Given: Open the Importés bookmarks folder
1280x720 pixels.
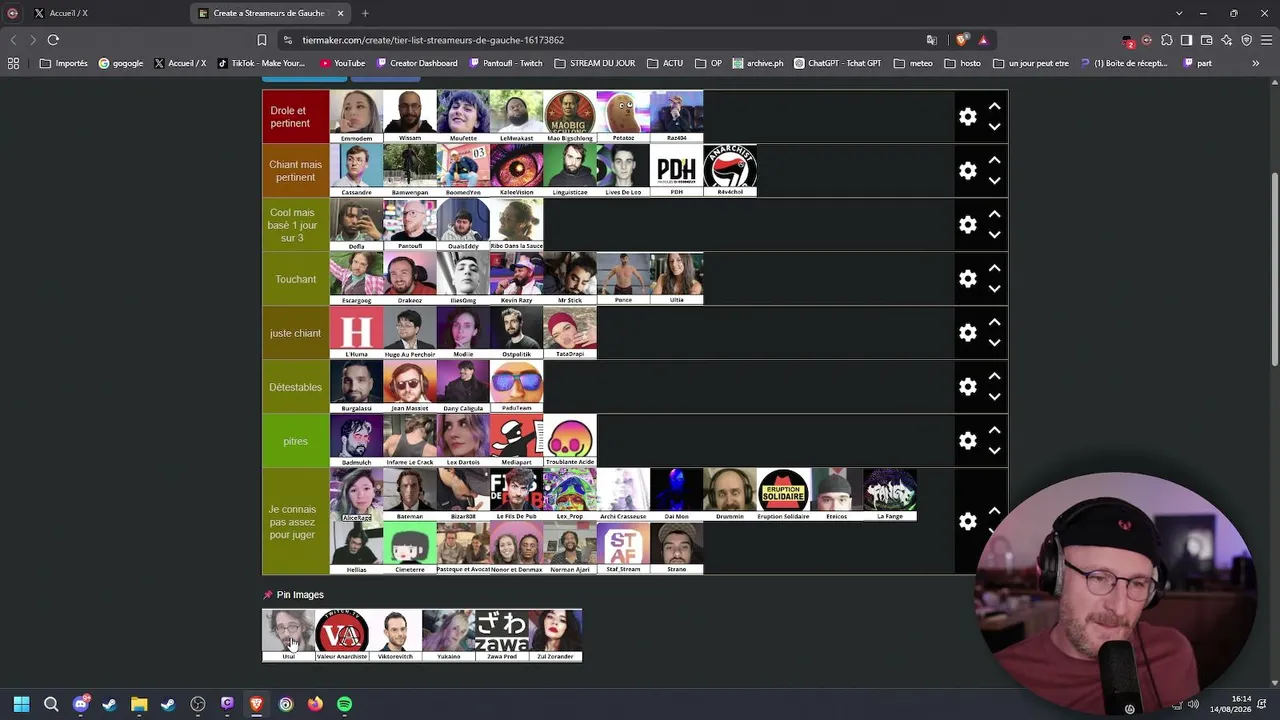Looking at the screenshot, I should 64,63.
